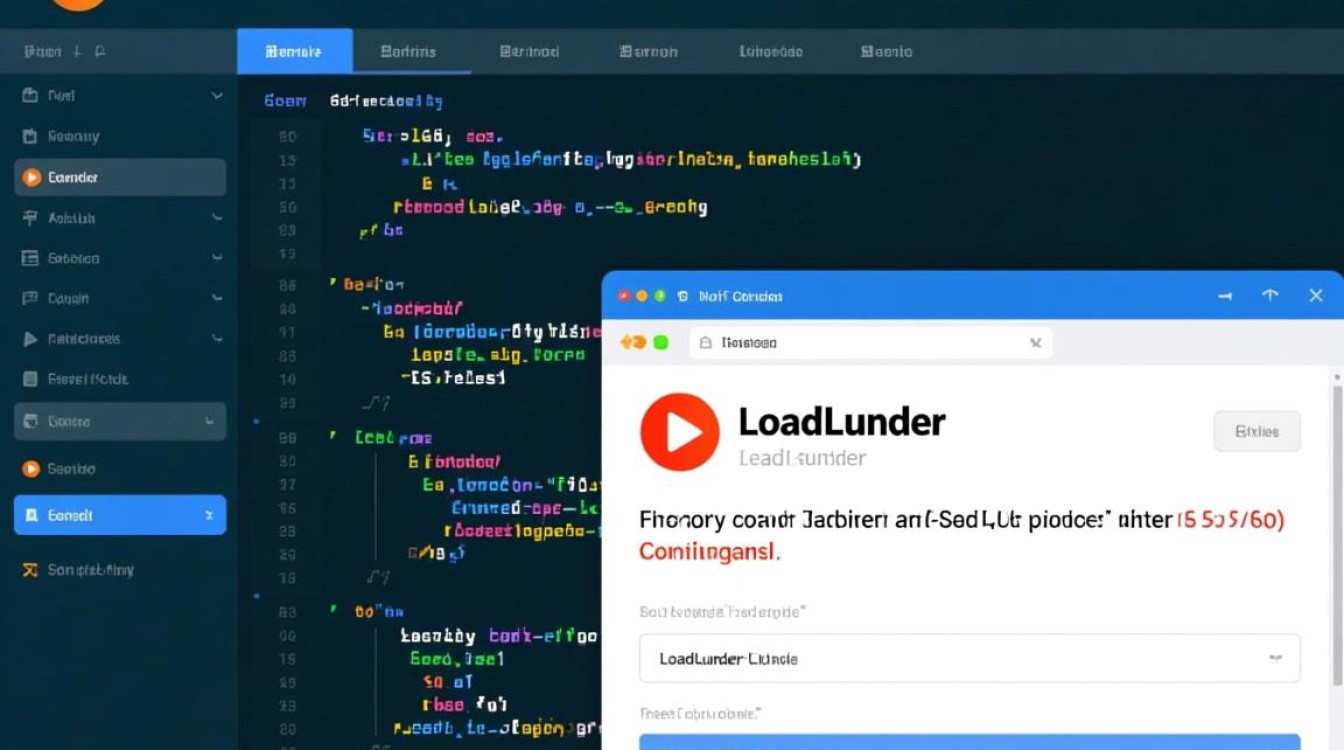The width and height of the screenshot is (1344, 750).
Task: Expand the References sidebar chevron
Action: tap(215, 338)
